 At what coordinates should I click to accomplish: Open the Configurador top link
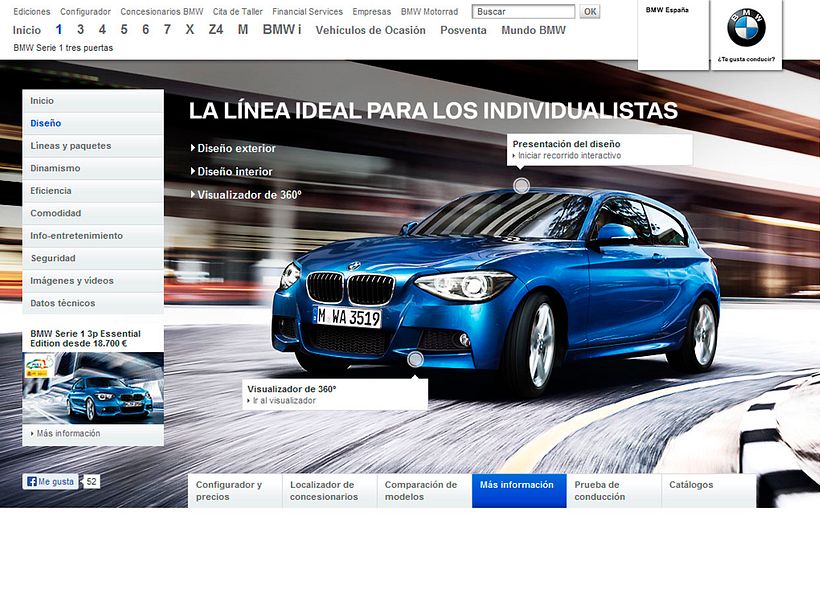click(85, 12)
